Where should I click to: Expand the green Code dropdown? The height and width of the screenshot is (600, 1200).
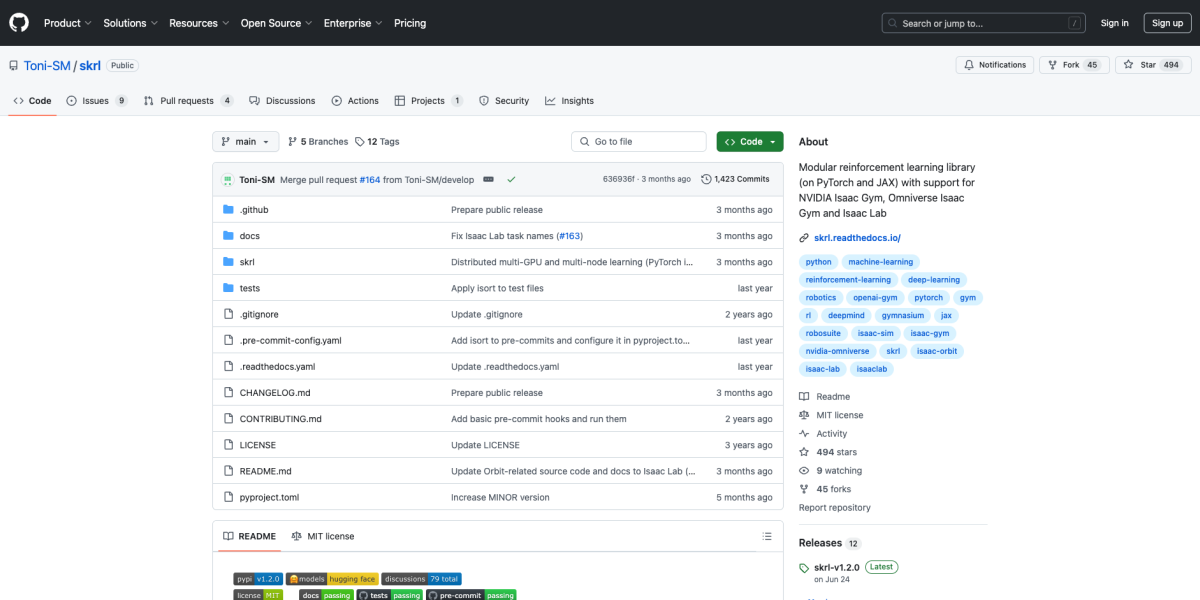(749, 142)
